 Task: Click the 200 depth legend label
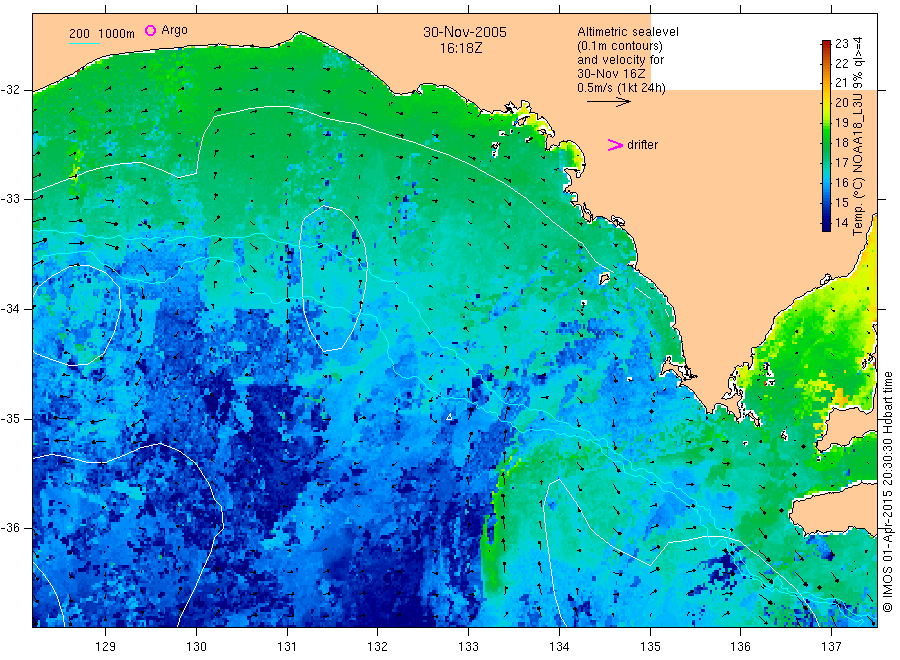[x=79, y=34]
